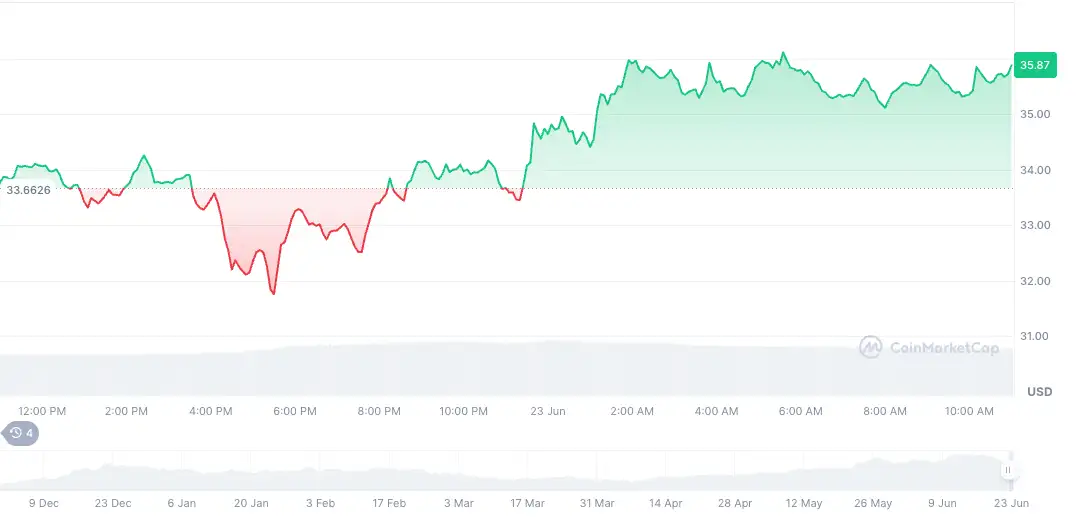Click the 12:00 PM time axis label

tap(42, 411)
